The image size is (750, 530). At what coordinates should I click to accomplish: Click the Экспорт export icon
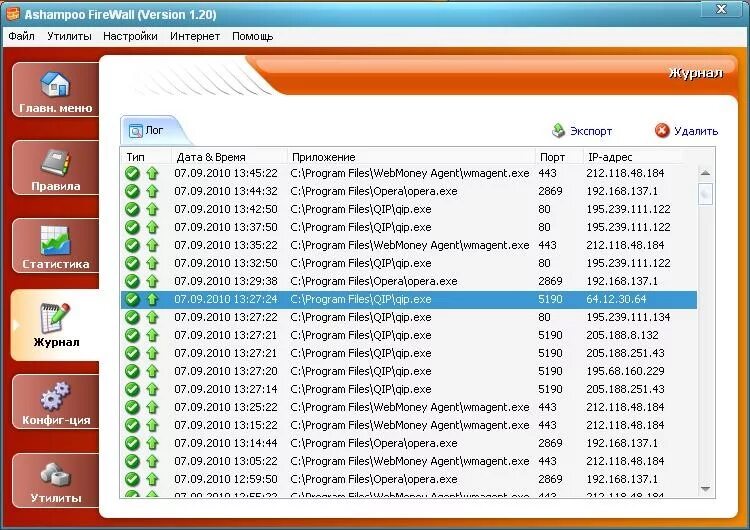[x=558, y=131]
